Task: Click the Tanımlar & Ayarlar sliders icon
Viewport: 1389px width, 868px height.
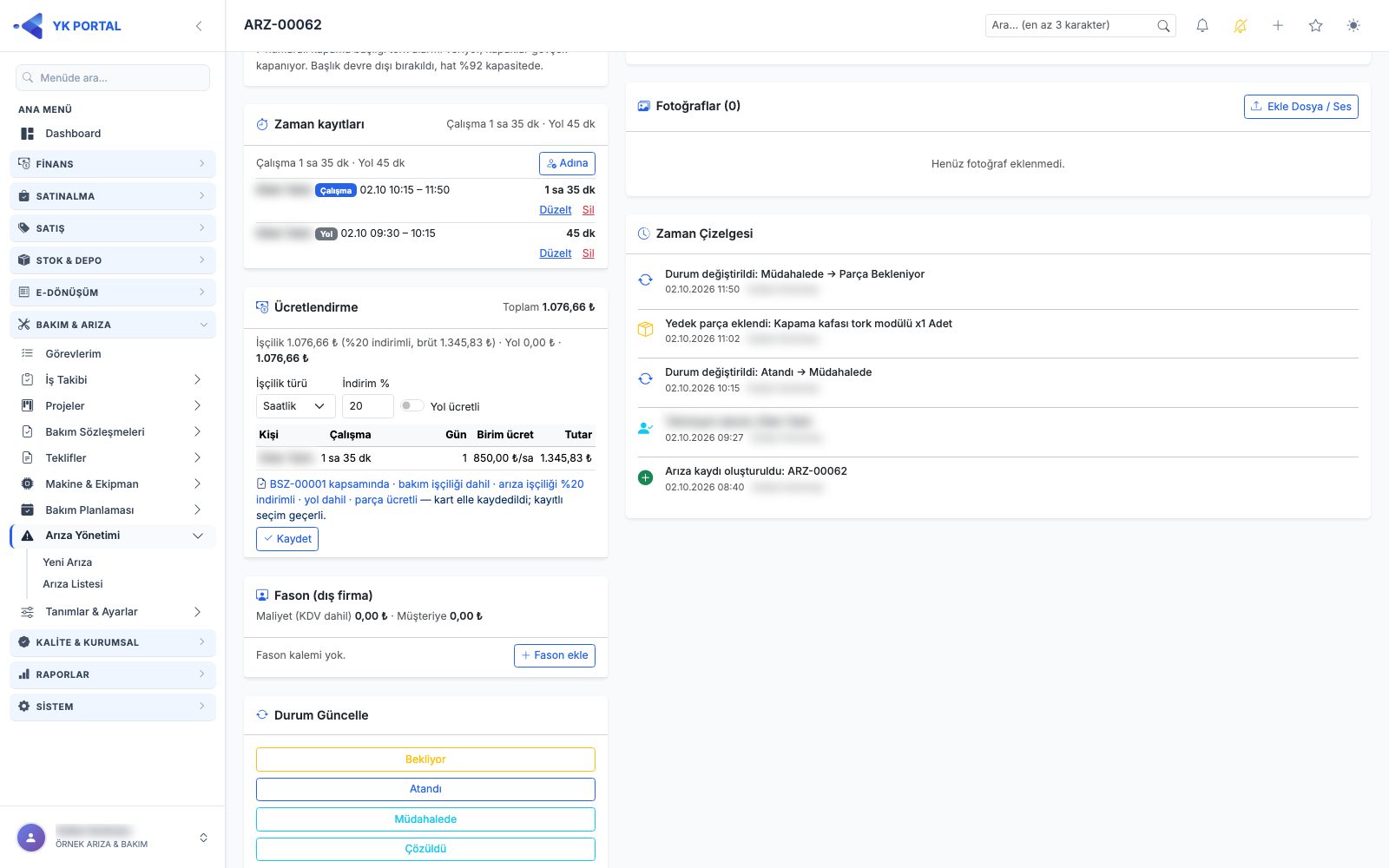Action: click(x=28, y=612)
